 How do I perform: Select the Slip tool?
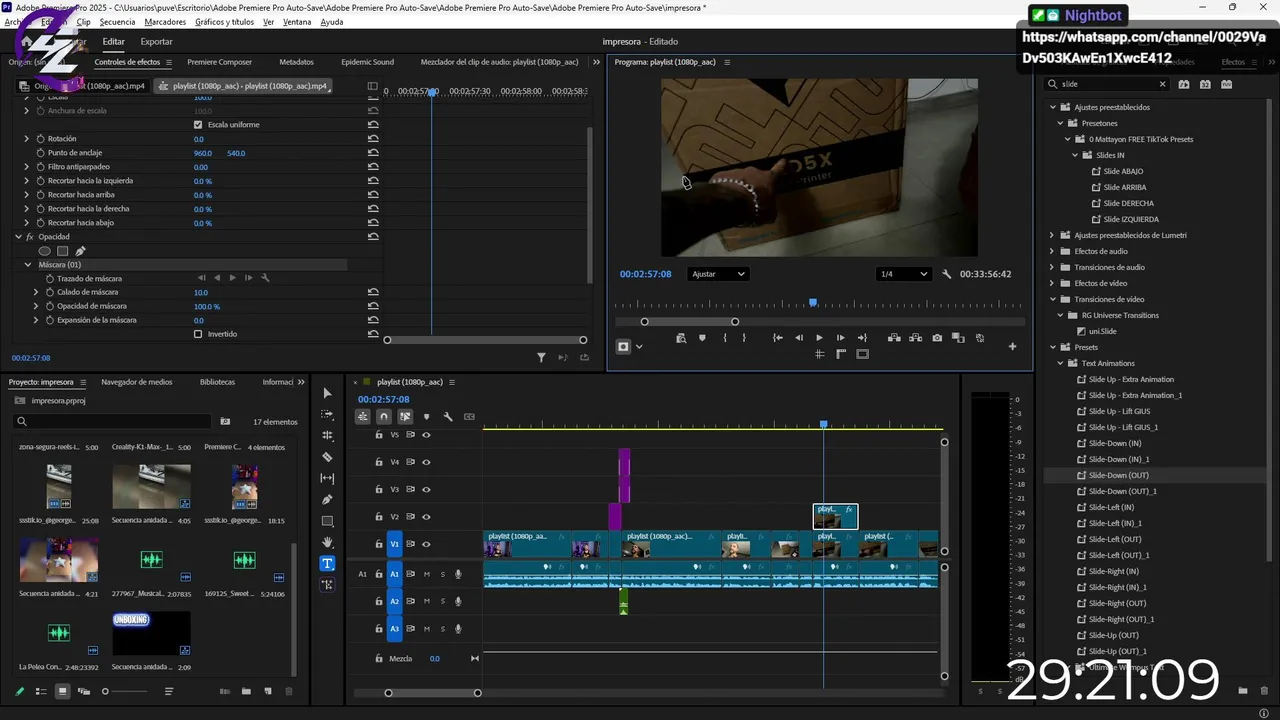(x=327, y=478)
